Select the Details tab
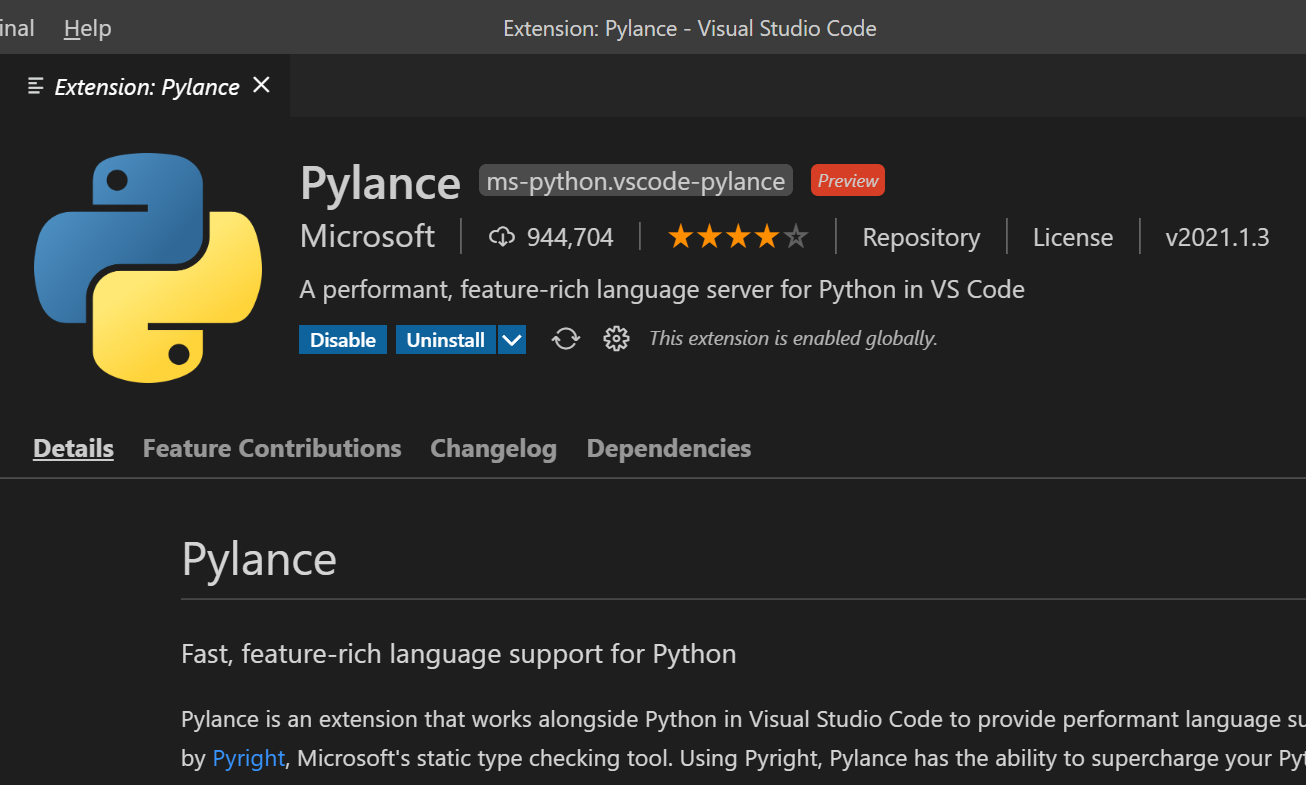 73,448
